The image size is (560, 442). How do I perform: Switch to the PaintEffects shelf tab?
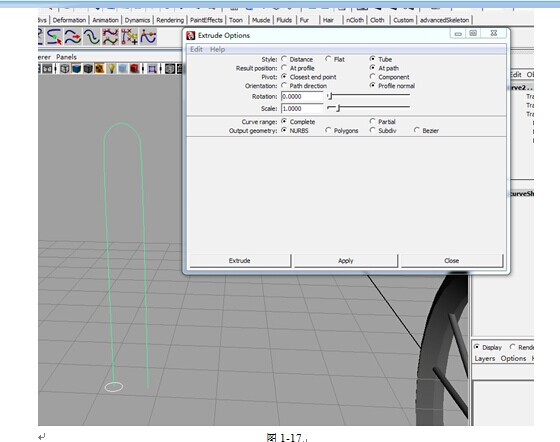click(206, 20)
